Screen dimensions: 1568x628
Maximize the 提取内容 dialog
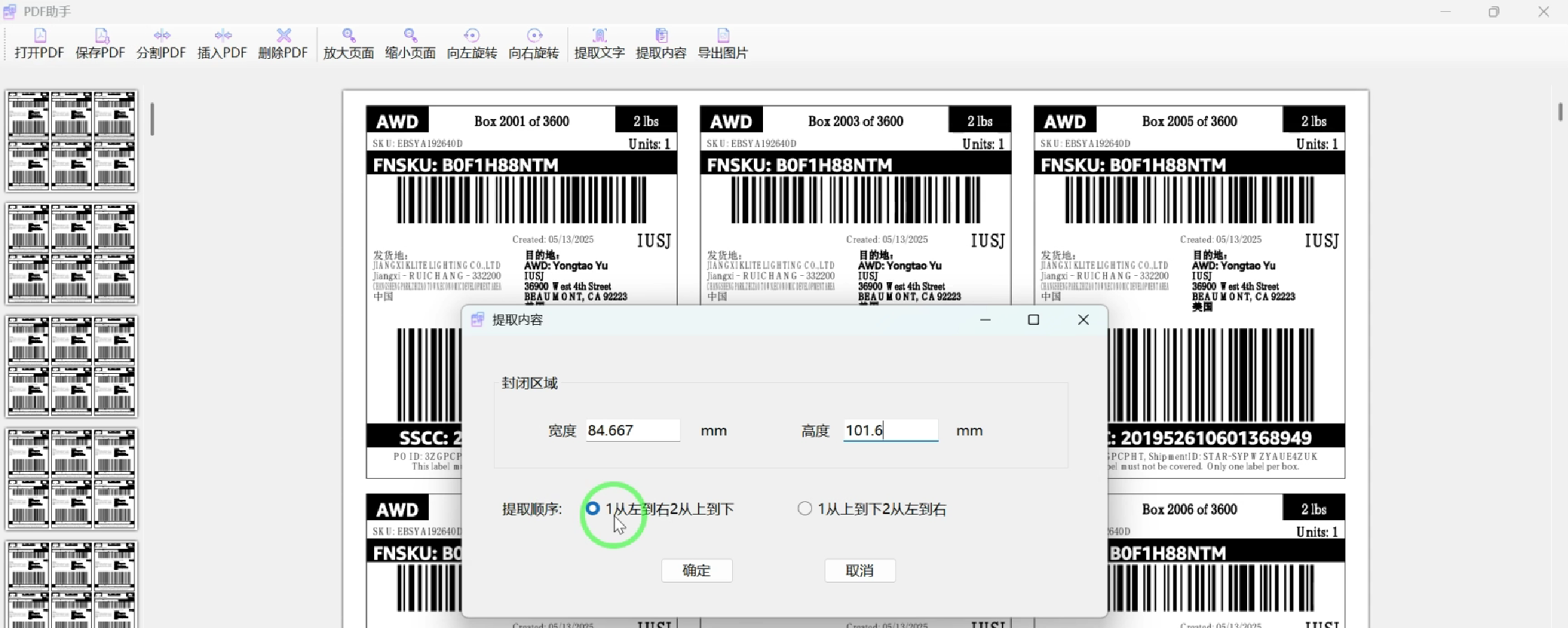click(1033, 320)
